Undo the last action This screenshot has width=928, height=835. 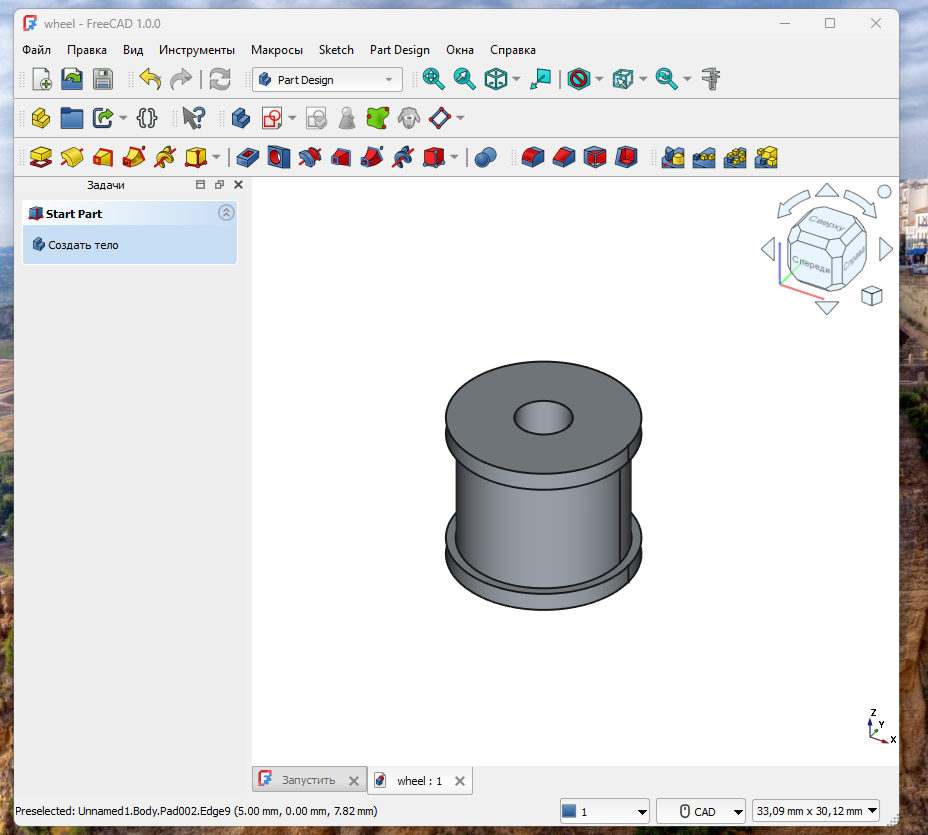149,79
